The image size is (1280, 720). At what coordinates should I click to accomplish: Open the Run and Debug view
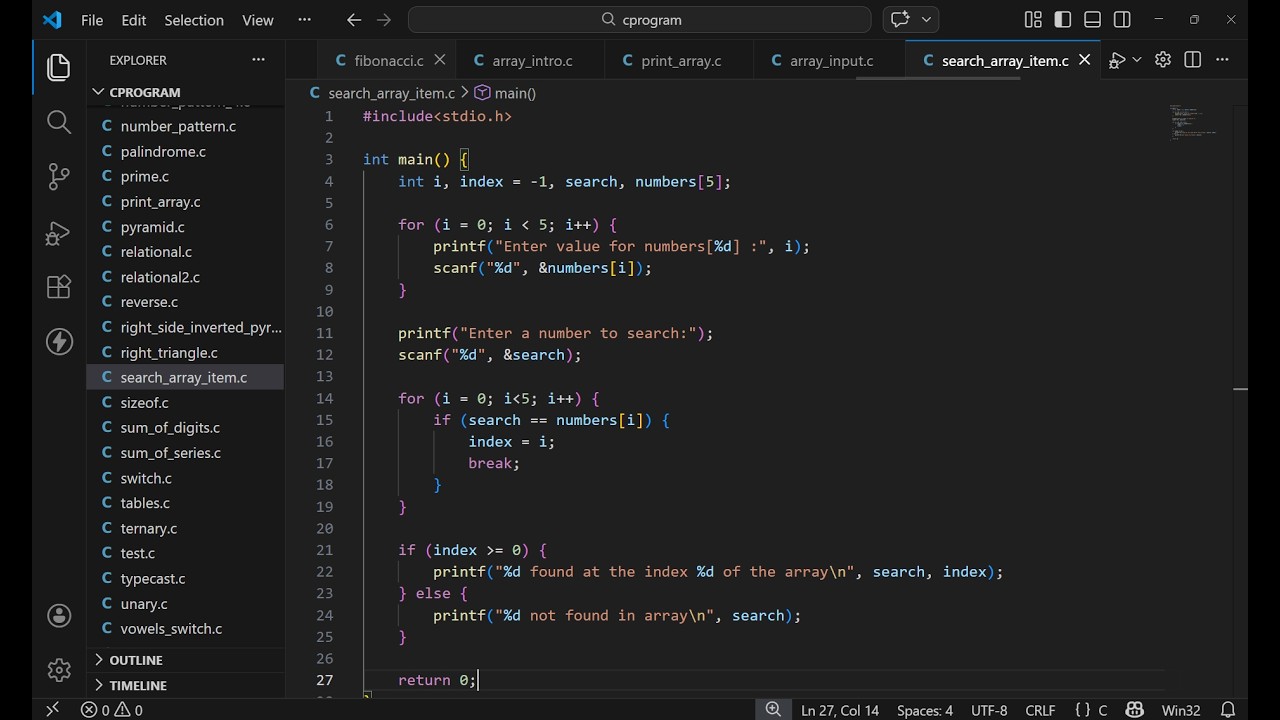pos(59,232)
